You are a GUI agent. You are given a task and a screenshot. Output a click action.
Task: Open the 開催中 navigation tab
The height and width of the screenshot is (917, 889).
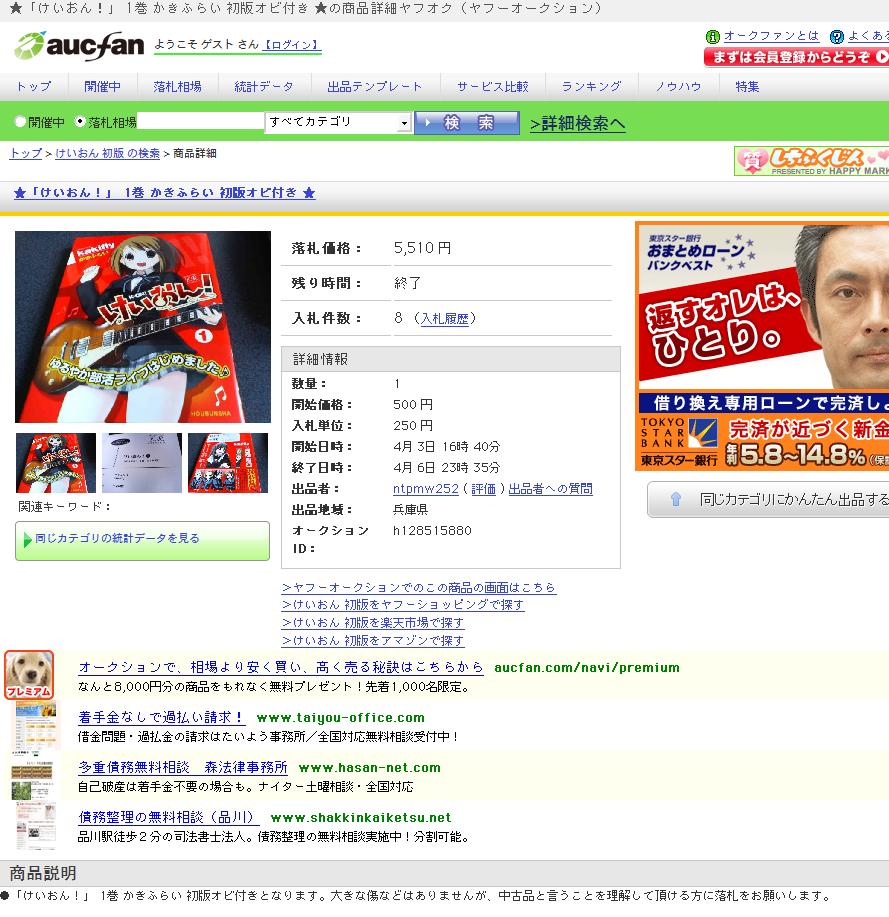[102, 87]
